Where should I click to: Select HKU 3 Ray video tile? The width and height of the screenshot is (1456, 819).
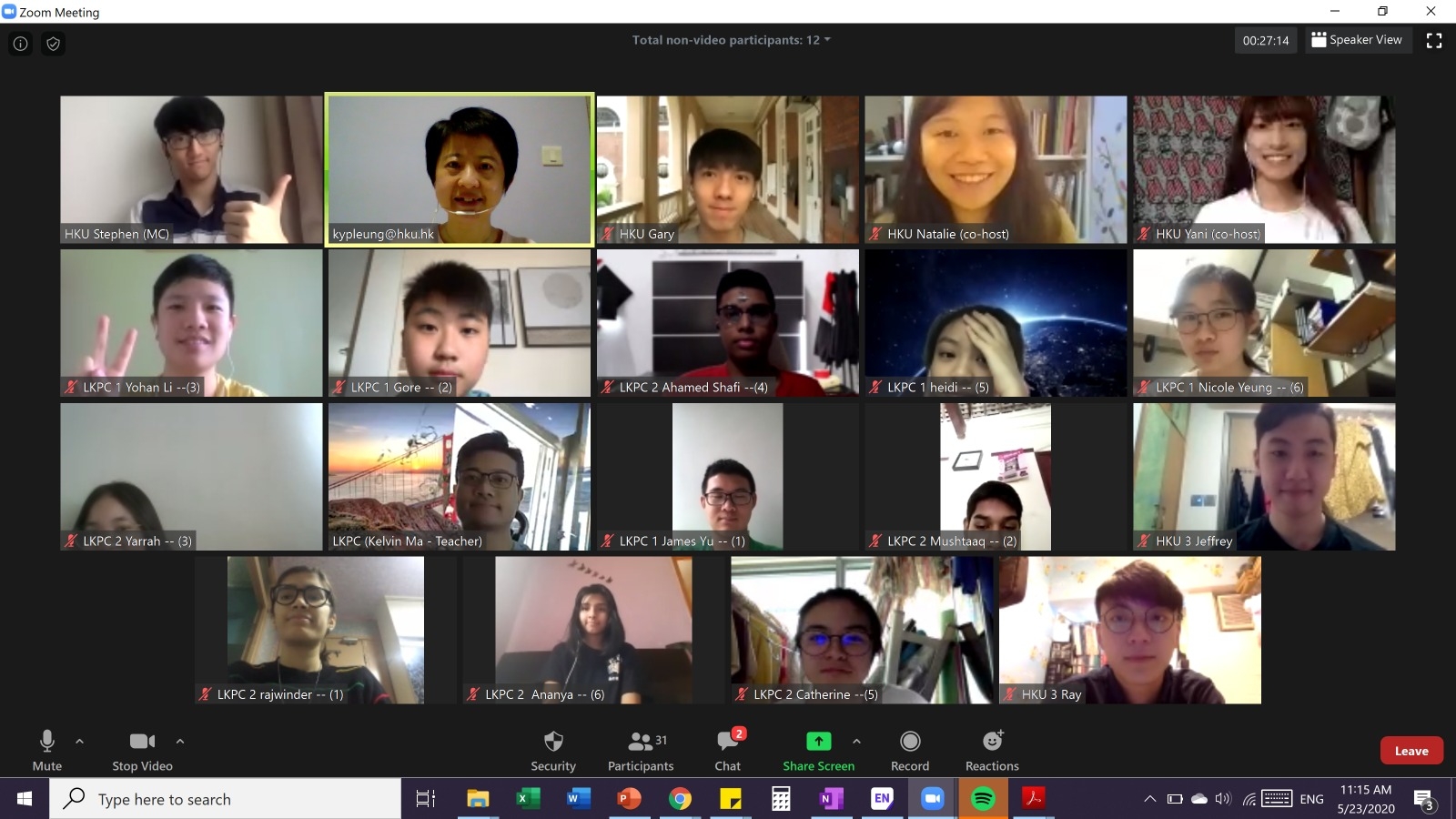click(x=1130, y=631)
